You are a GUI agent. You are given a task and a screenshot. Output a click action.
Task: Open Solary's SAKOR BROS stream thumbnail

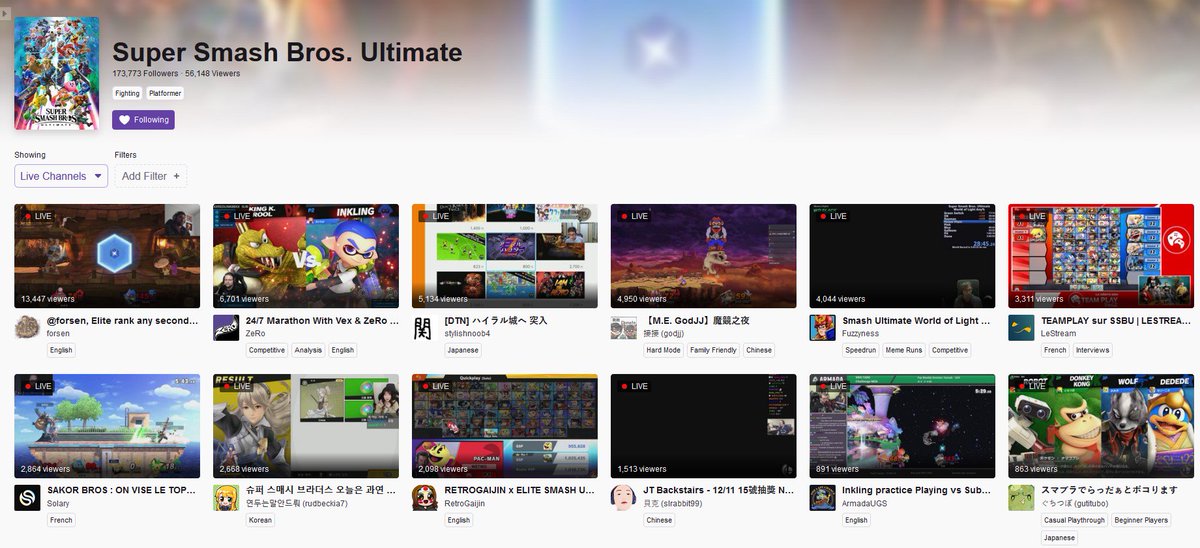107,426
